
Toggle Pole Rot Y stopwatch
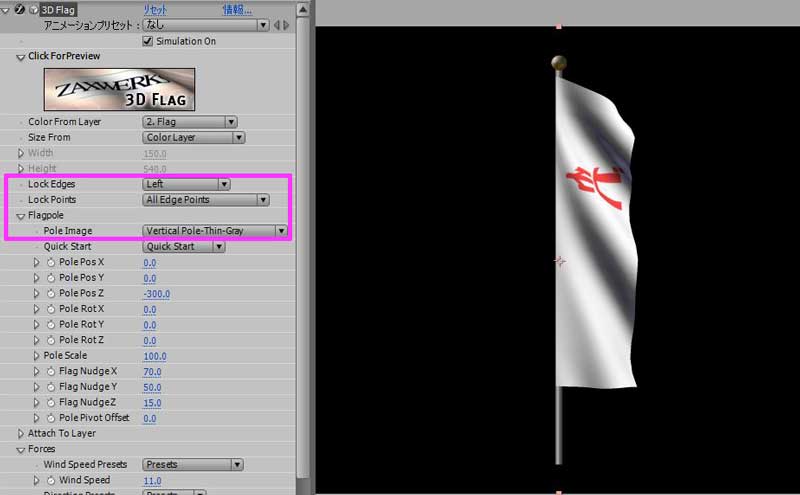point(51,325)
